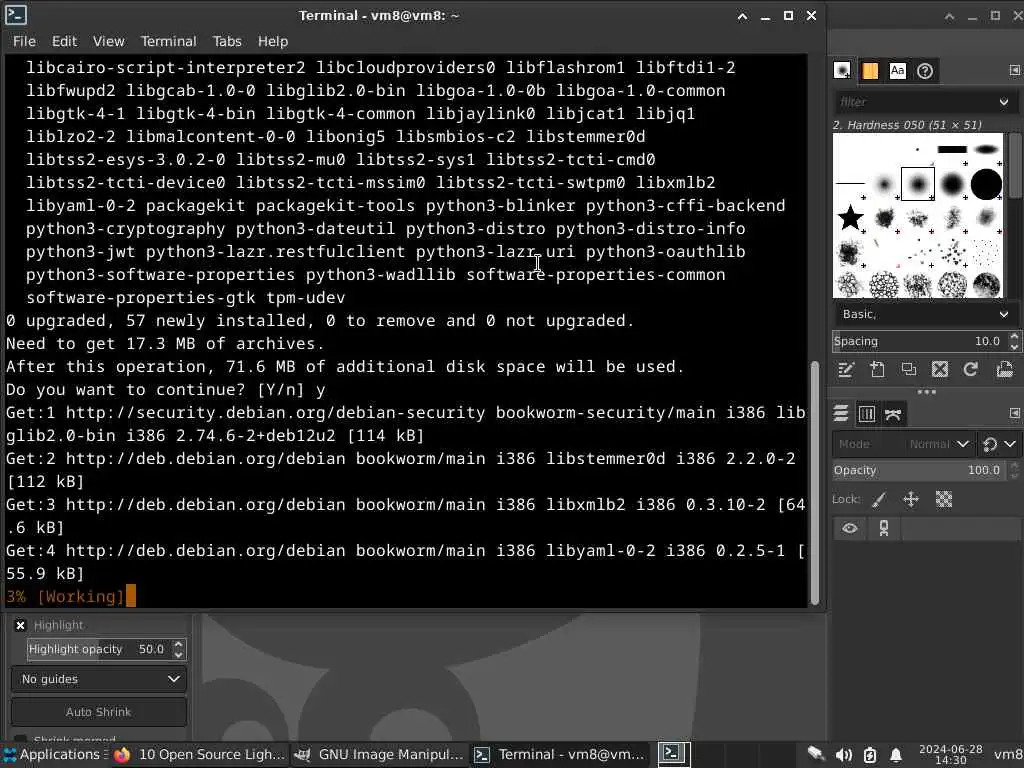Adjust the Highlight opacity stepper arrows

point(178,649)
